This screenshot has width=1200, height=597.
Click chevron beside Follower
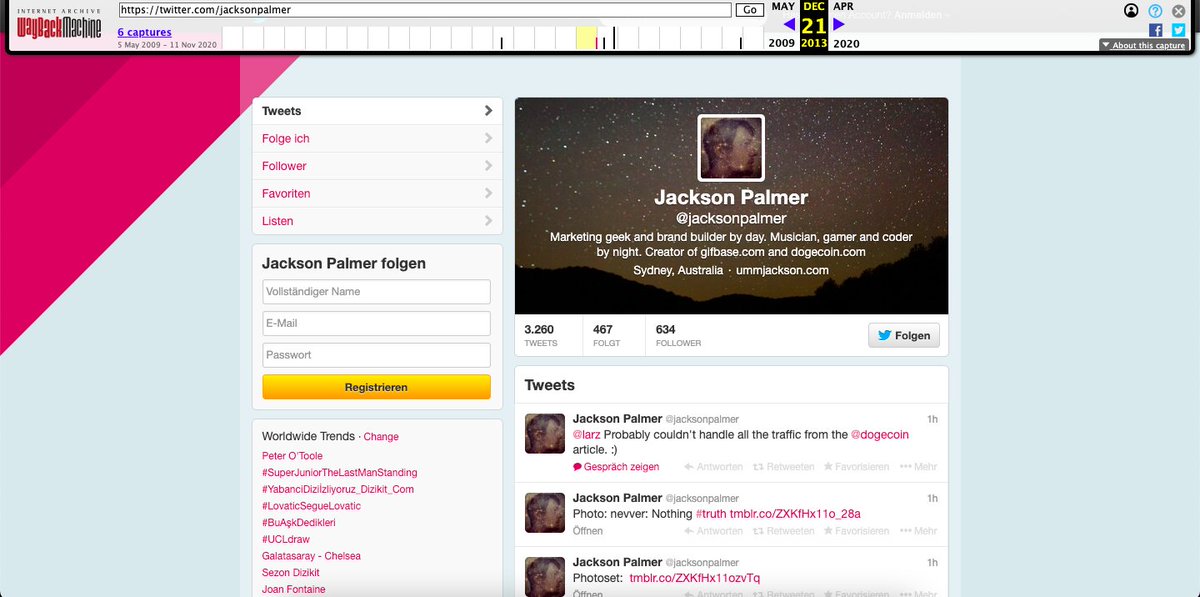[x=488, y=166]
